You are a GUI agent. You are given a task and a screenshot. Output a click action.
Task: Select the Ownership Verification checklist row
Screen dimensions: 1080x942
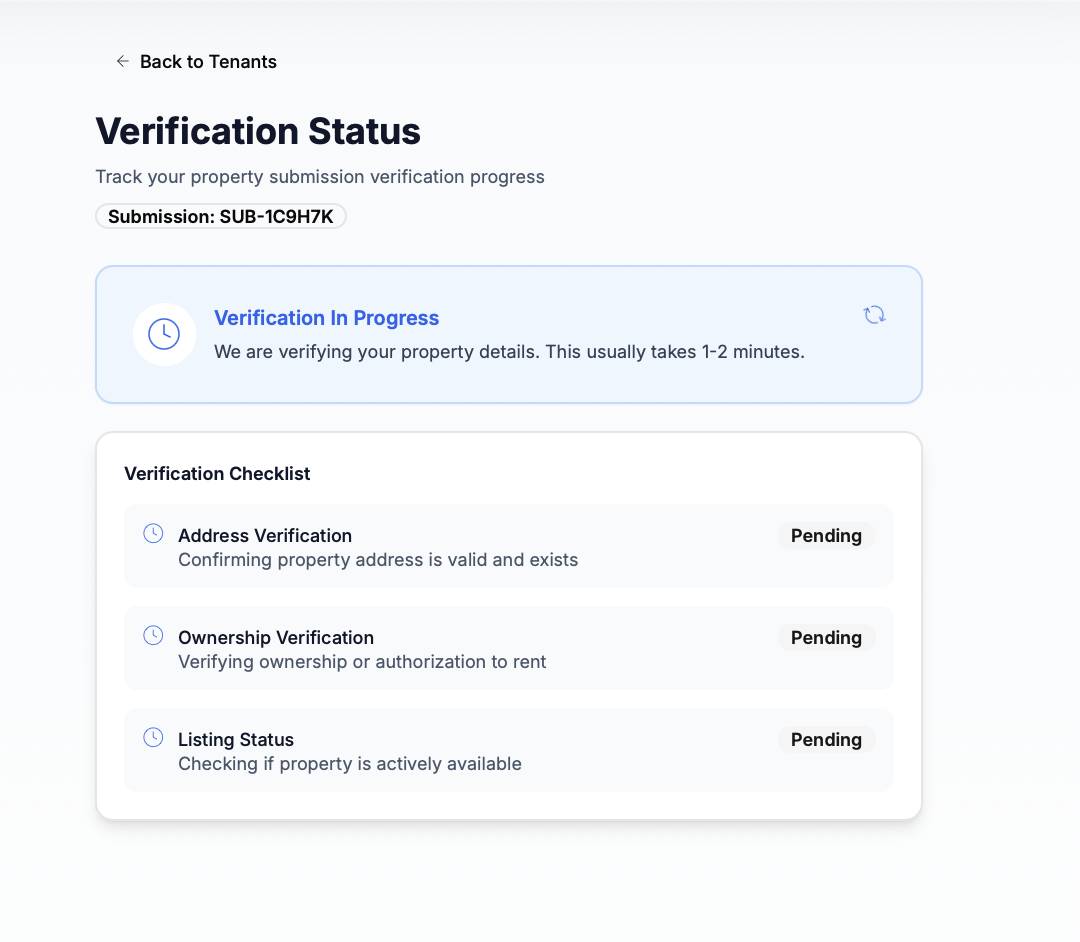click(x=508, y=648)
